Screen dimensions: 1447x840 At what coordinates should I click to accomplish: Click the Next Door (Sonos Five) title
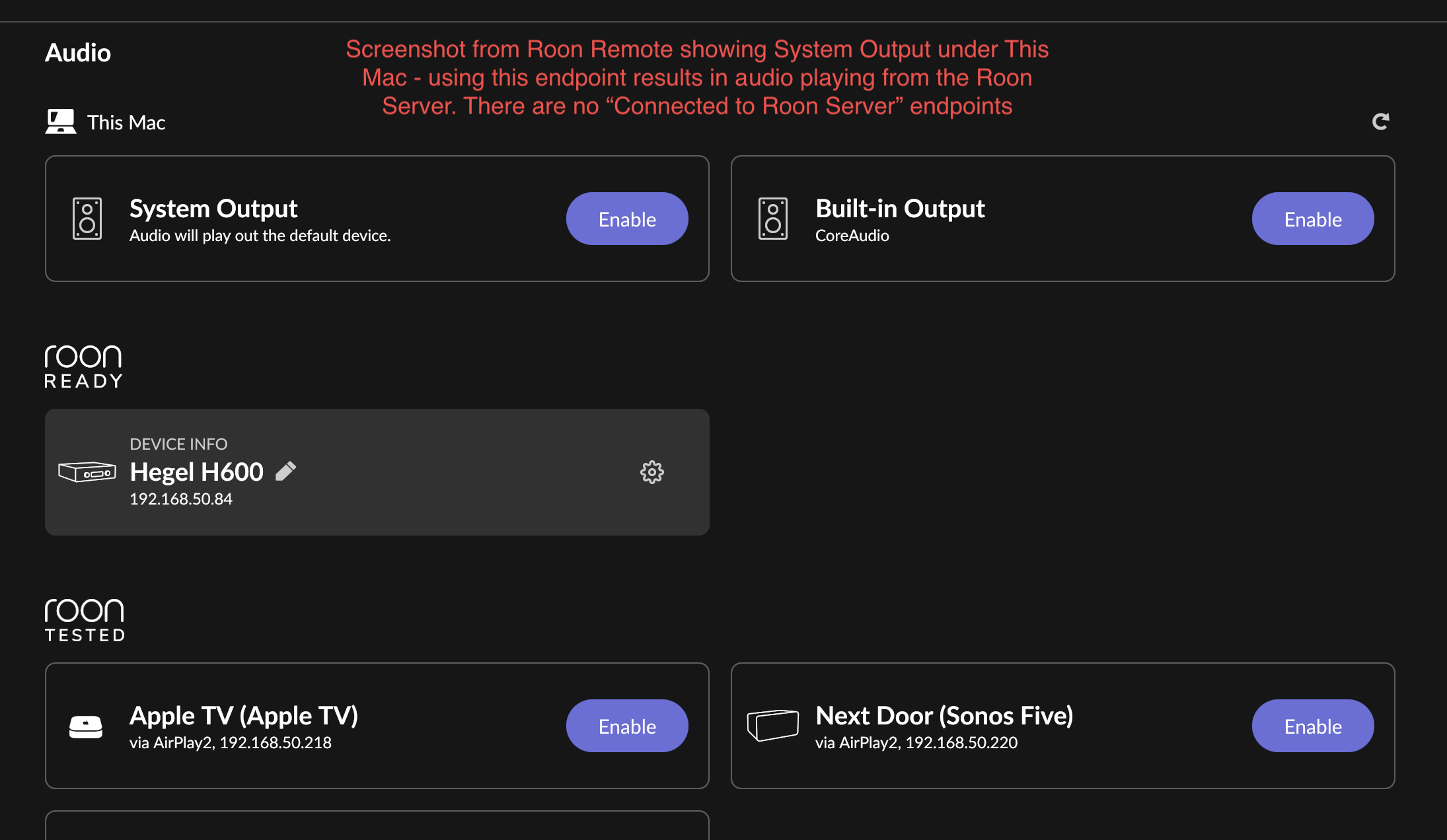(x=944, y=716)
